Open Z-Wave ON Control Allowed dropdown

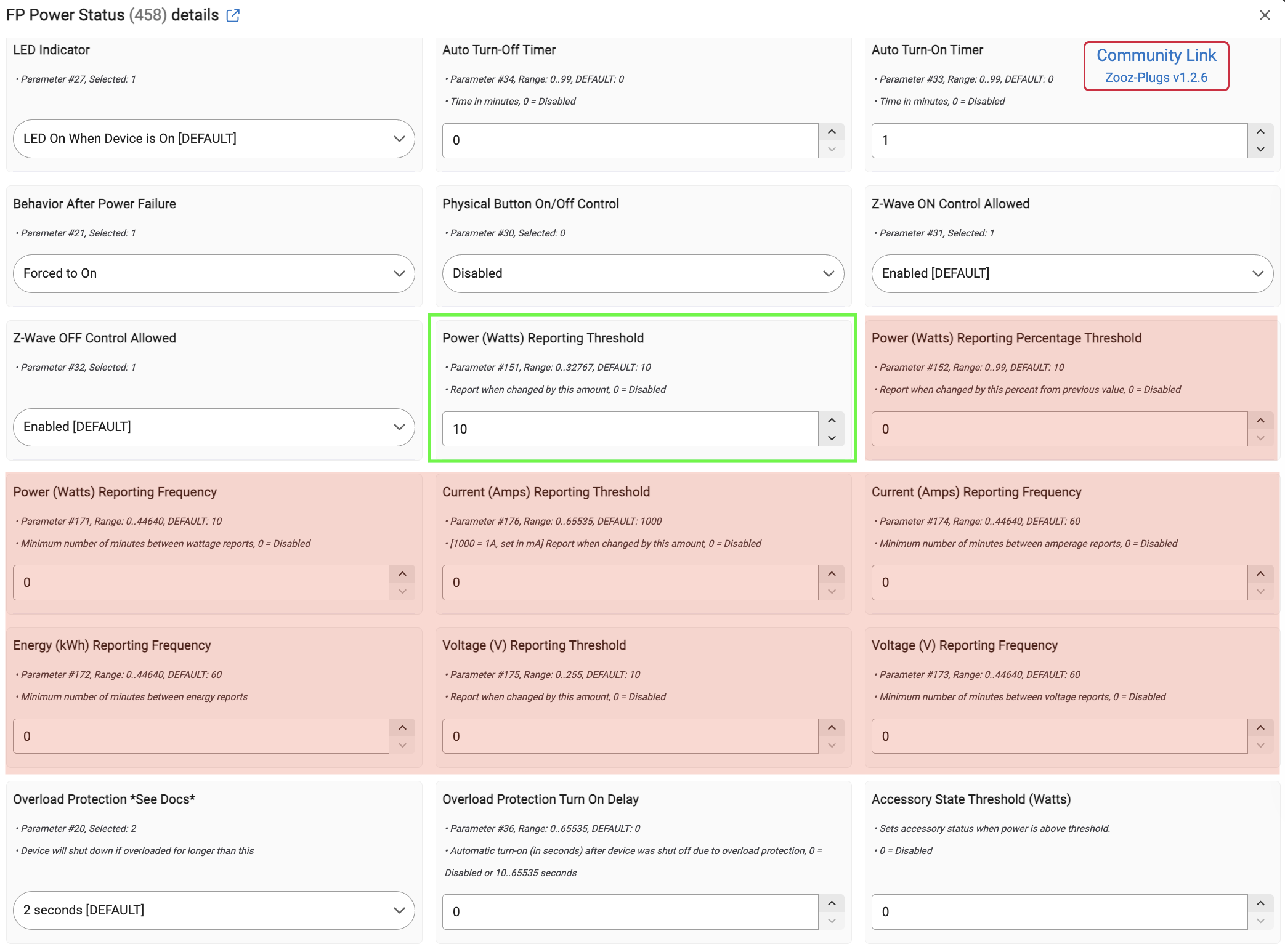[x=1072, y=273]
